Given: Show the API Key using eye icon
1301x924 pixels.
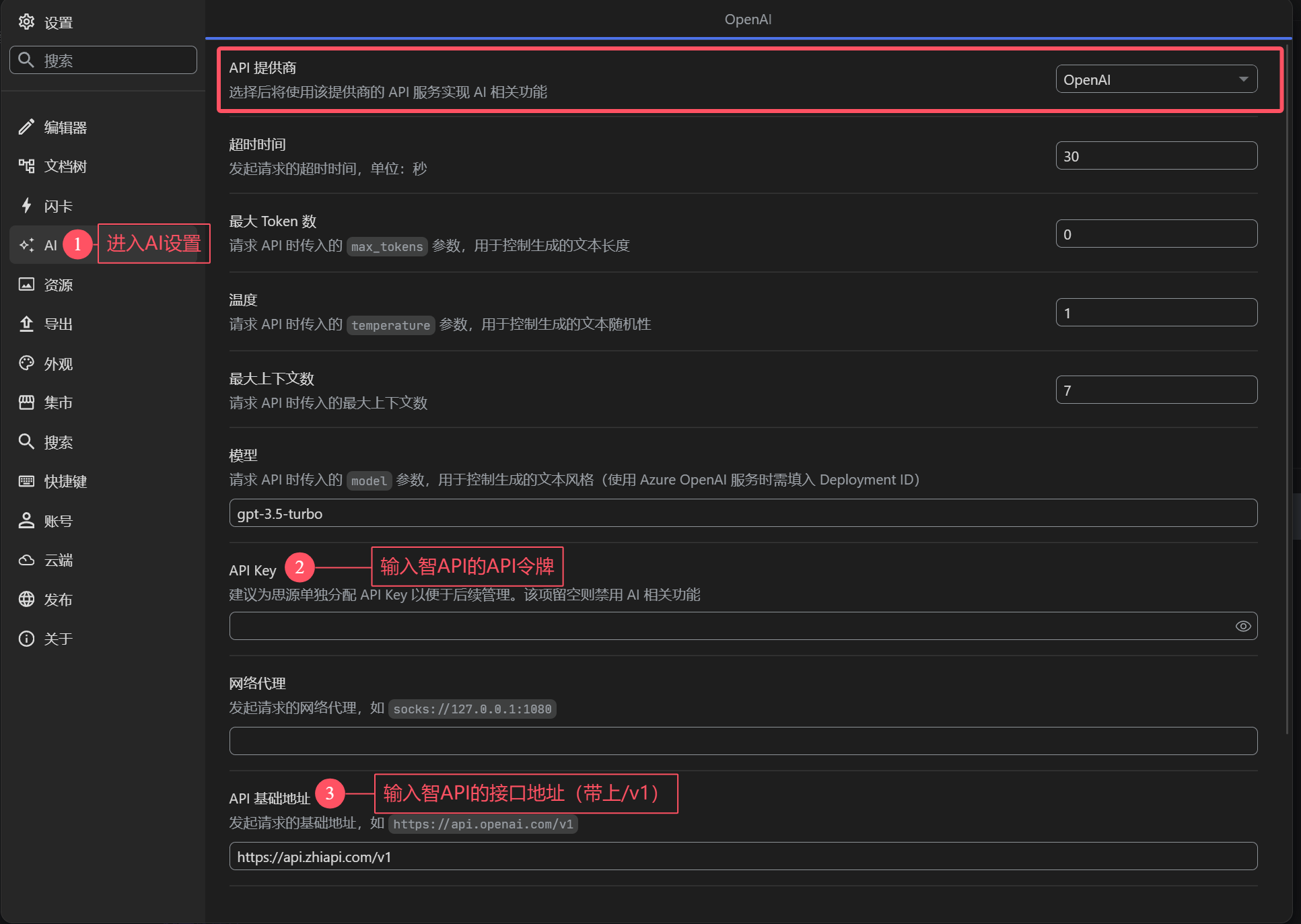Looking at the screenshot, I should [1243, 627].
